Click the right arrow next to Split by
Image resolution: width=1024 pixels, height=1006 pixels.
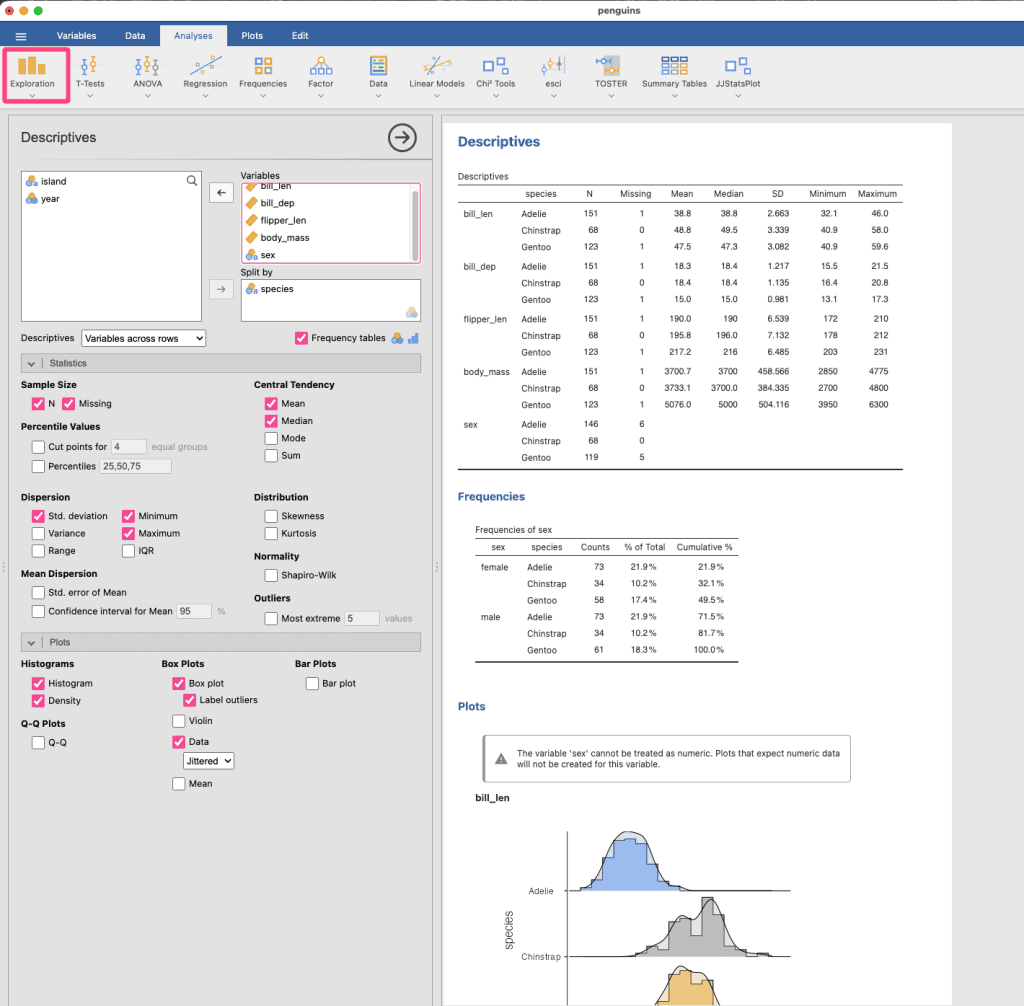point(221,289)
